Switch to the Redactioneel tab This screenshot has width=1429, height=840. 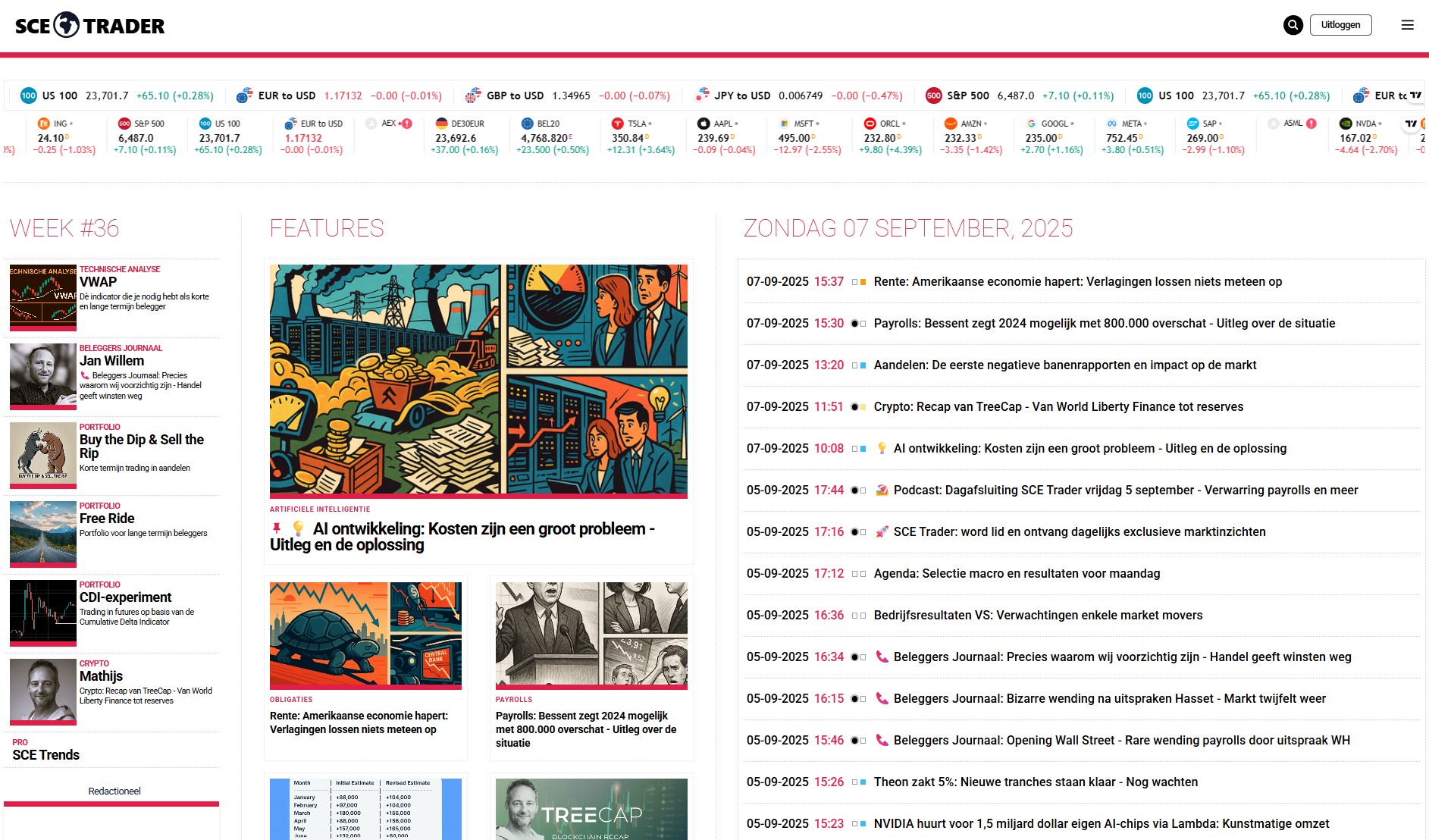pyautogui.click(x=114, y=791)
